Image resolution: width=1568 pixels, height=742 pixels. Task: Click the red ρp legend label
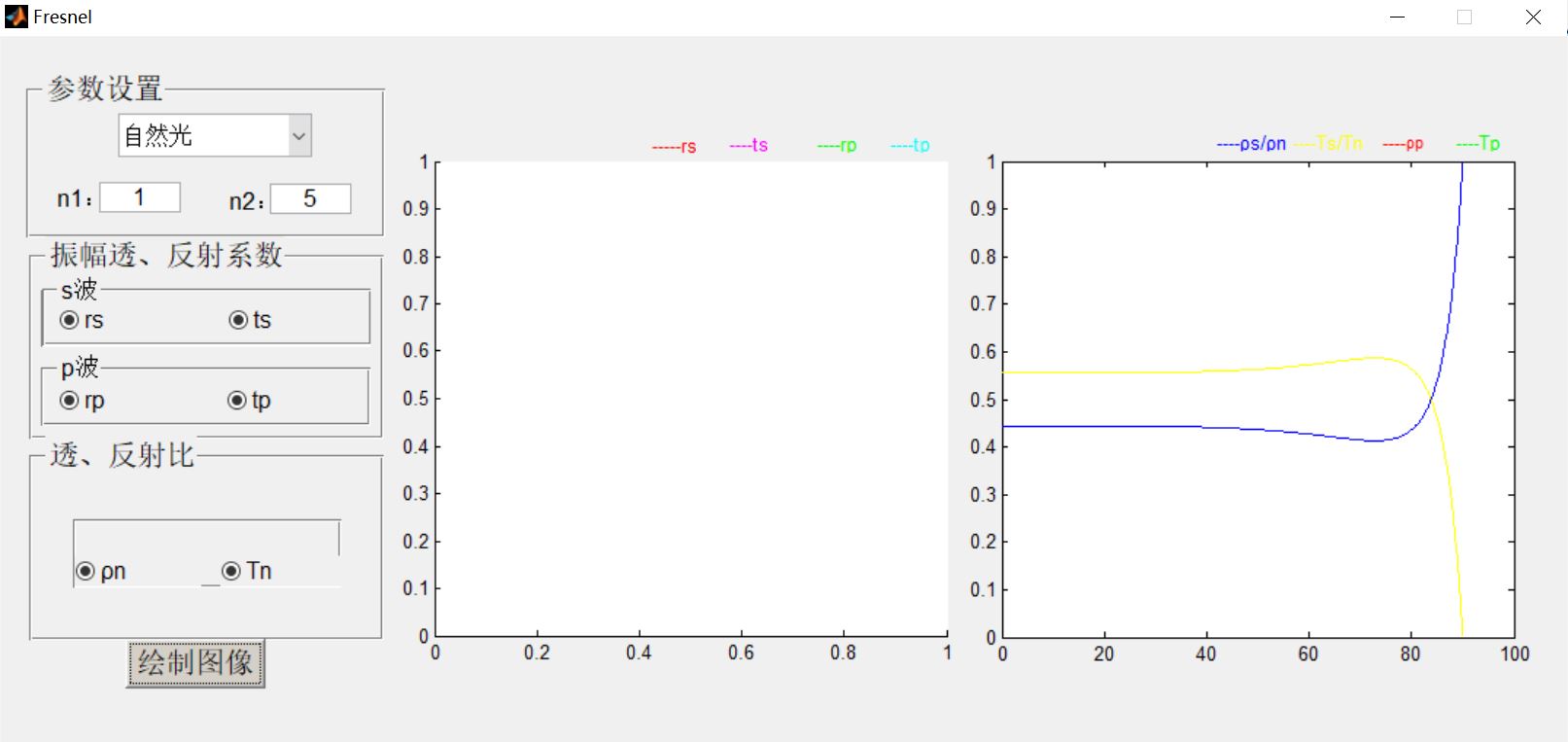[1403, 144]
